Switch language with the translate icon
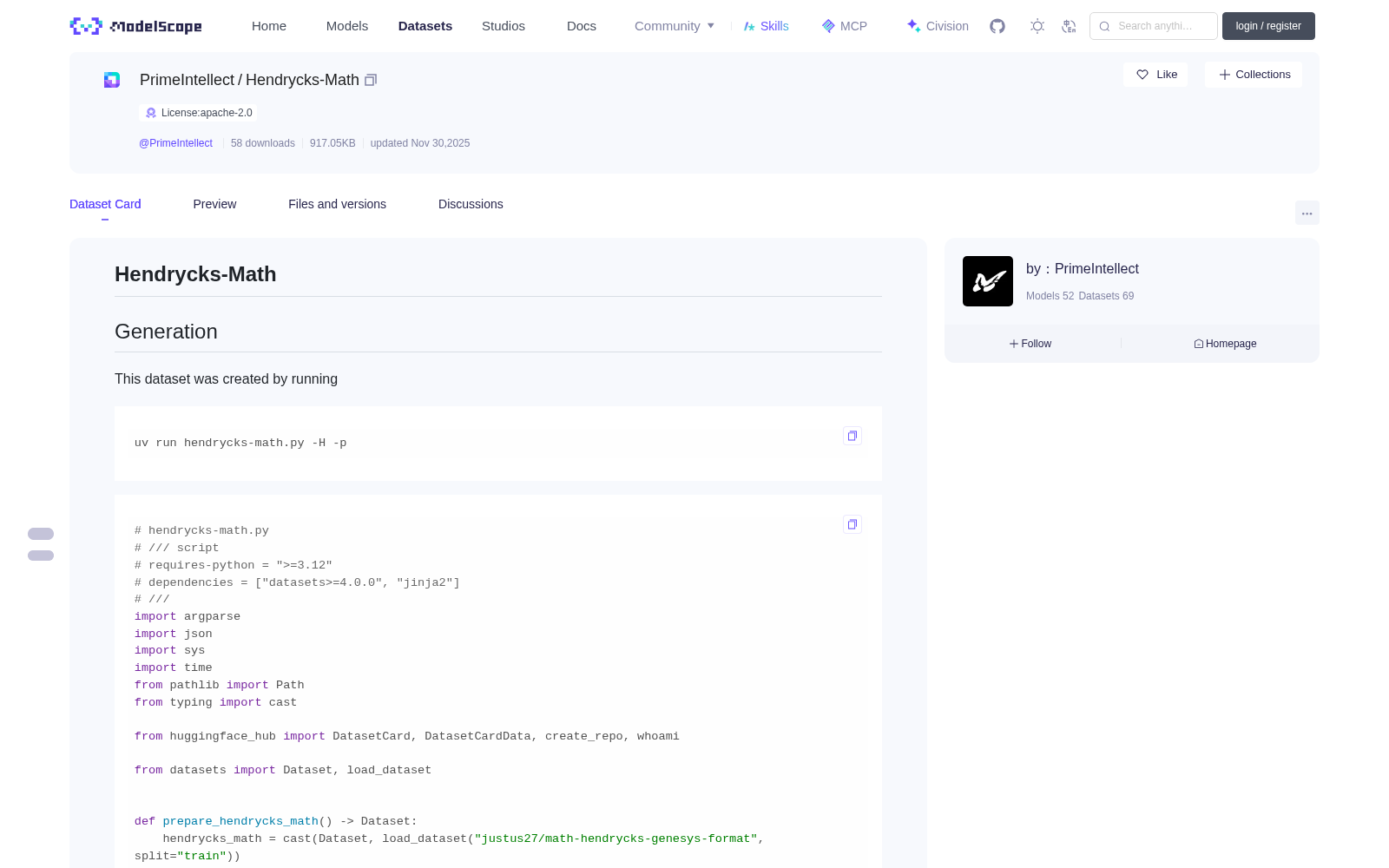Image resolution: width=1389 pixels, height=868 pixels. click(x=1070, y=26)
